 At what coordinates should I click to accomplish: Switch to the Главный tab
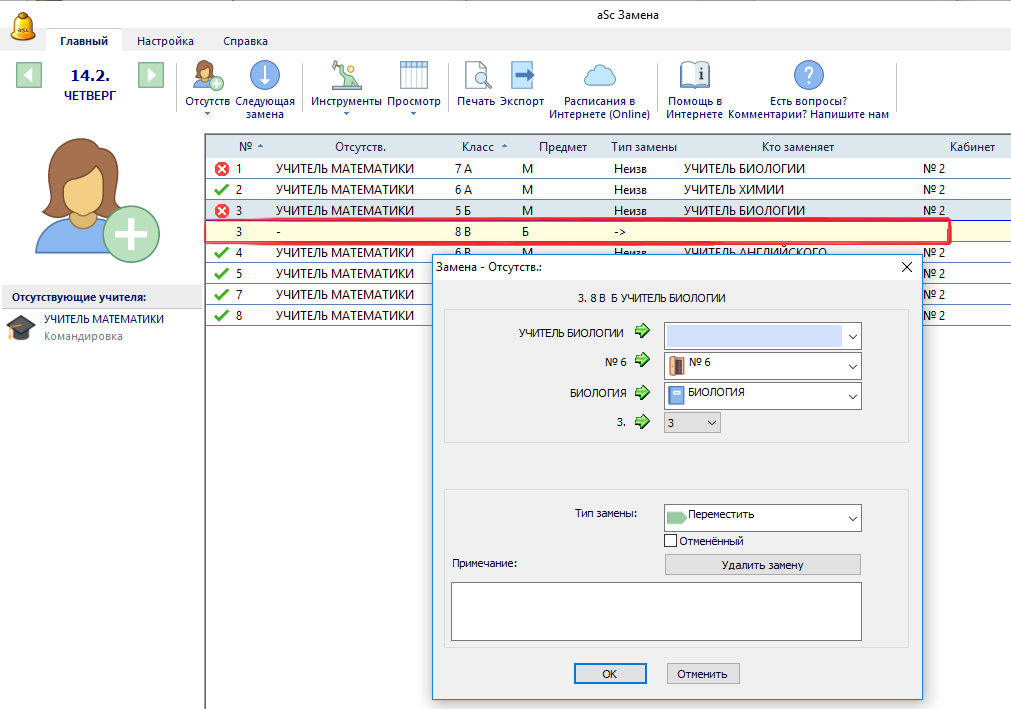tap(84, 41)
